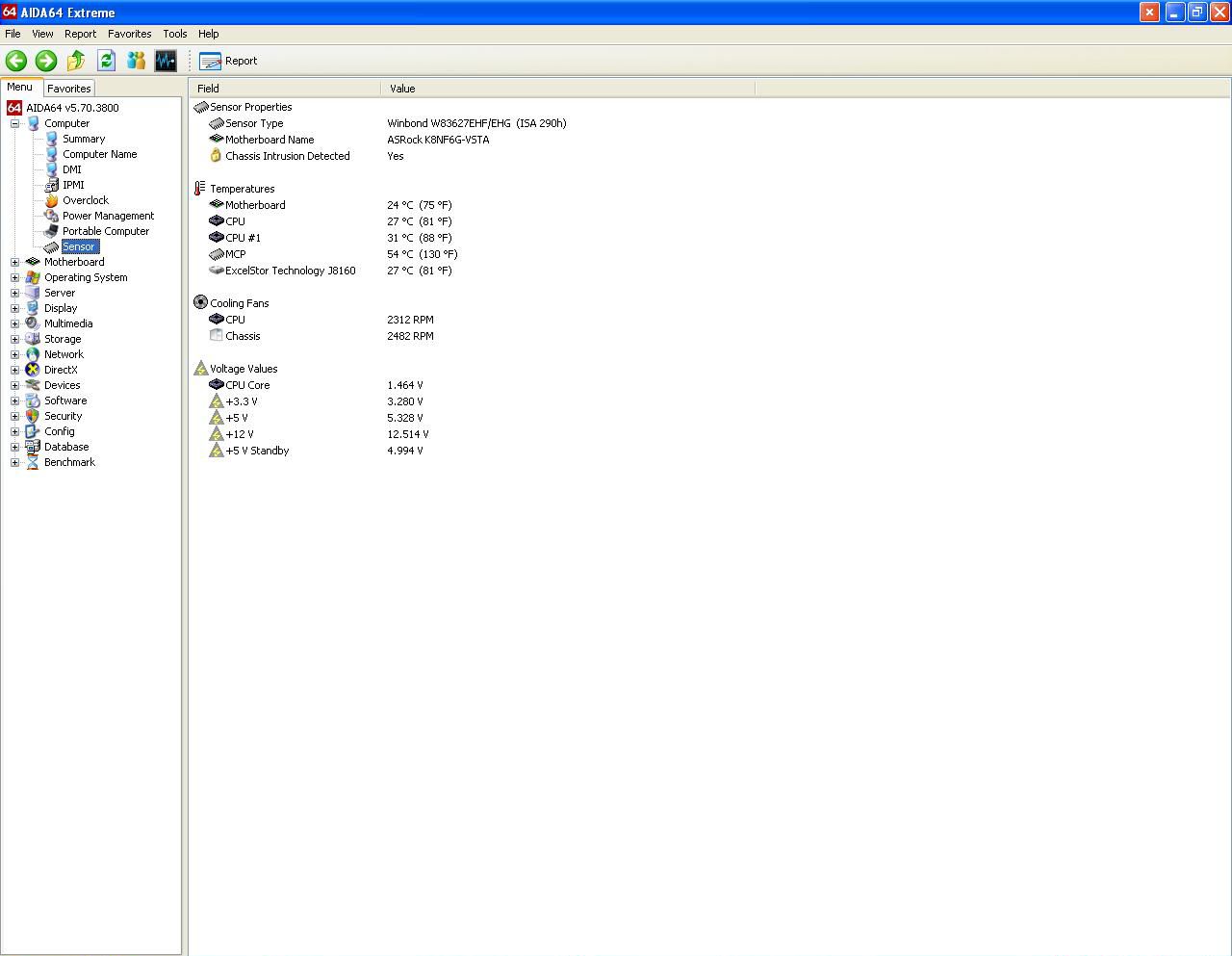
Task: Expand the Benchmark tree node
Action: 14,462
